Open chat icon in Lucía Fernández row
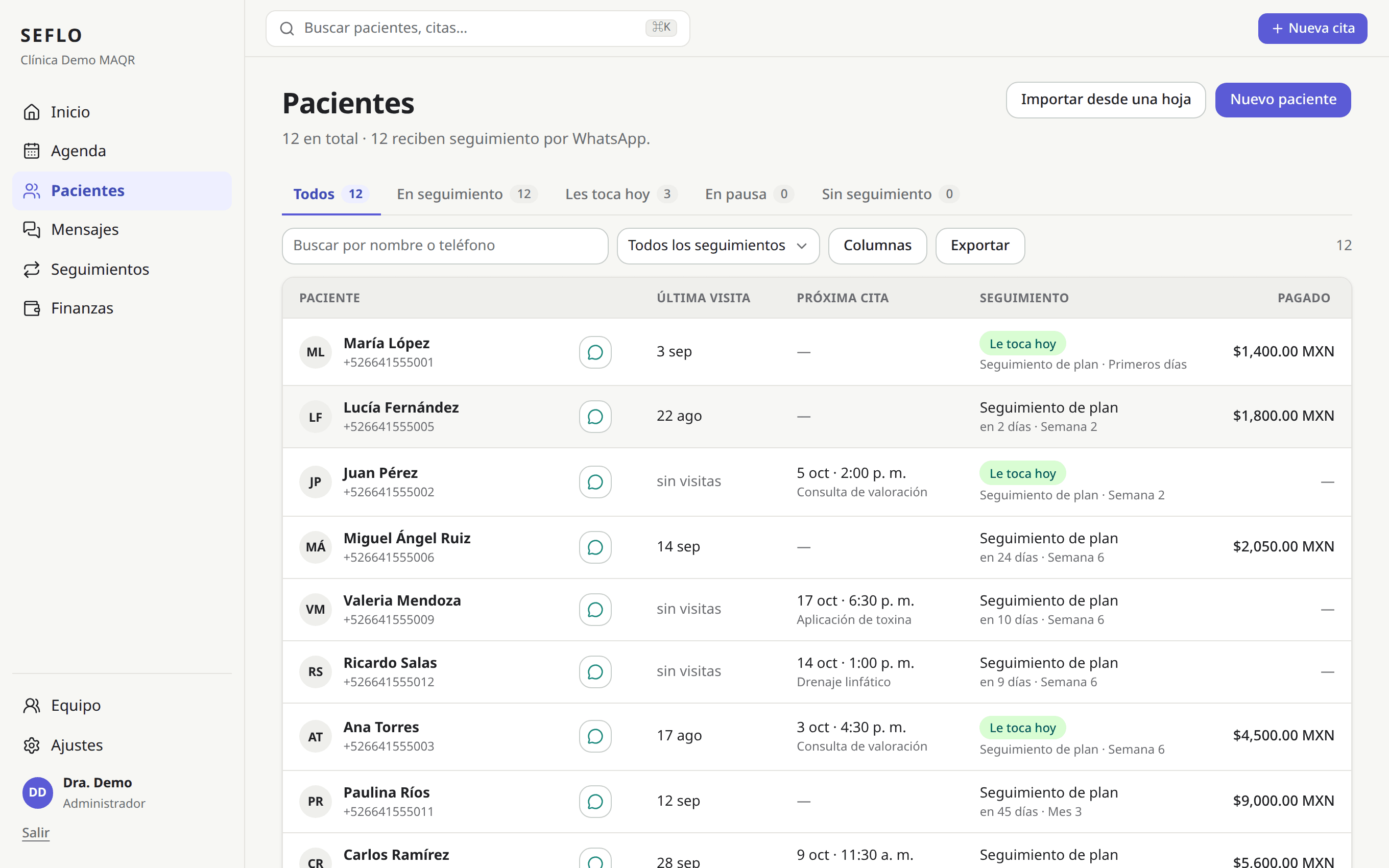The width and height of the screenshot is (1389, 868). pos(595,417)
